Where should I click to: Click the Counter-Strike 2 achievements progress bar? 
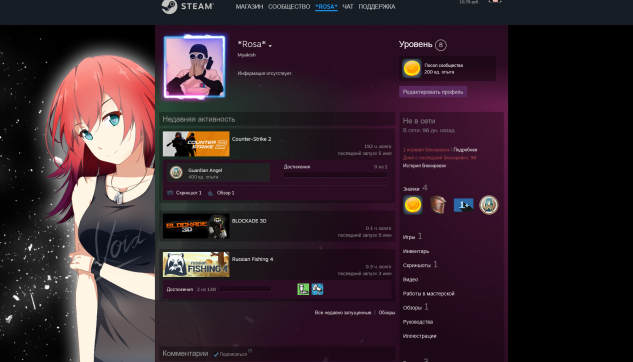point(335,175)
